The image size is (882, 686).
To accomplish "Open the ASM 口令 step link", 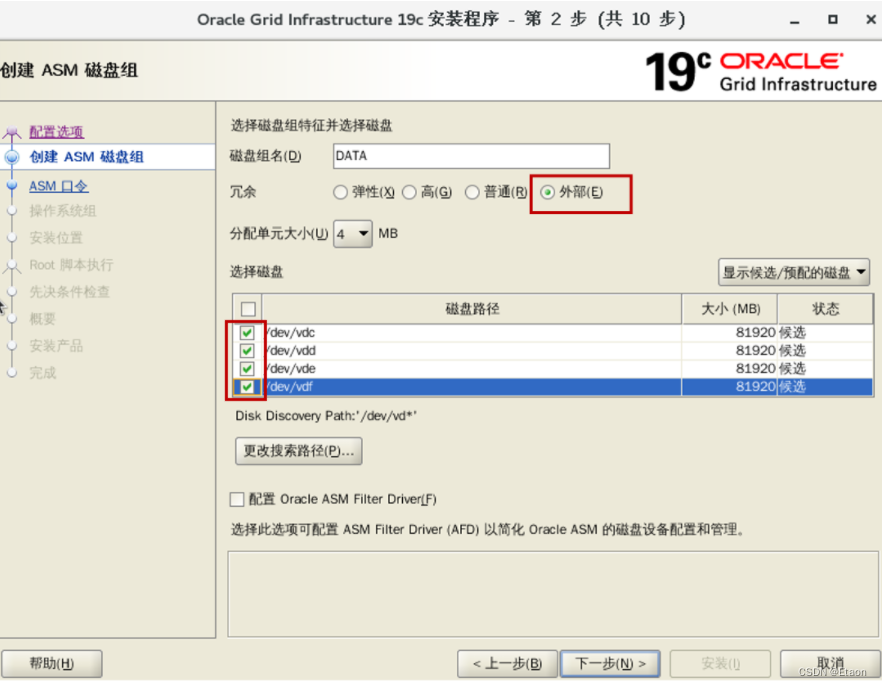I will coord(58,186).
